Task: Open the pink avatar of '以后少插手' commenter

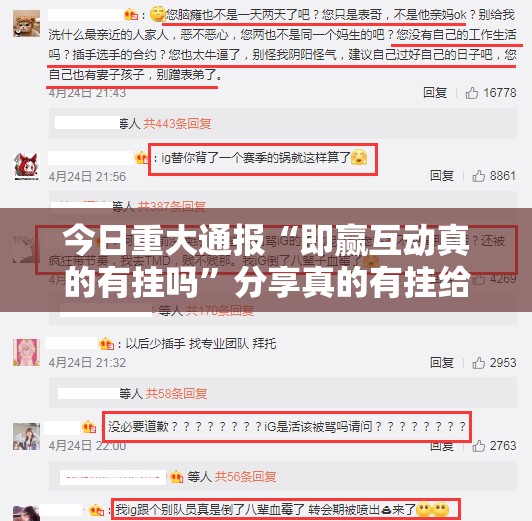Action: coord(26,352)
